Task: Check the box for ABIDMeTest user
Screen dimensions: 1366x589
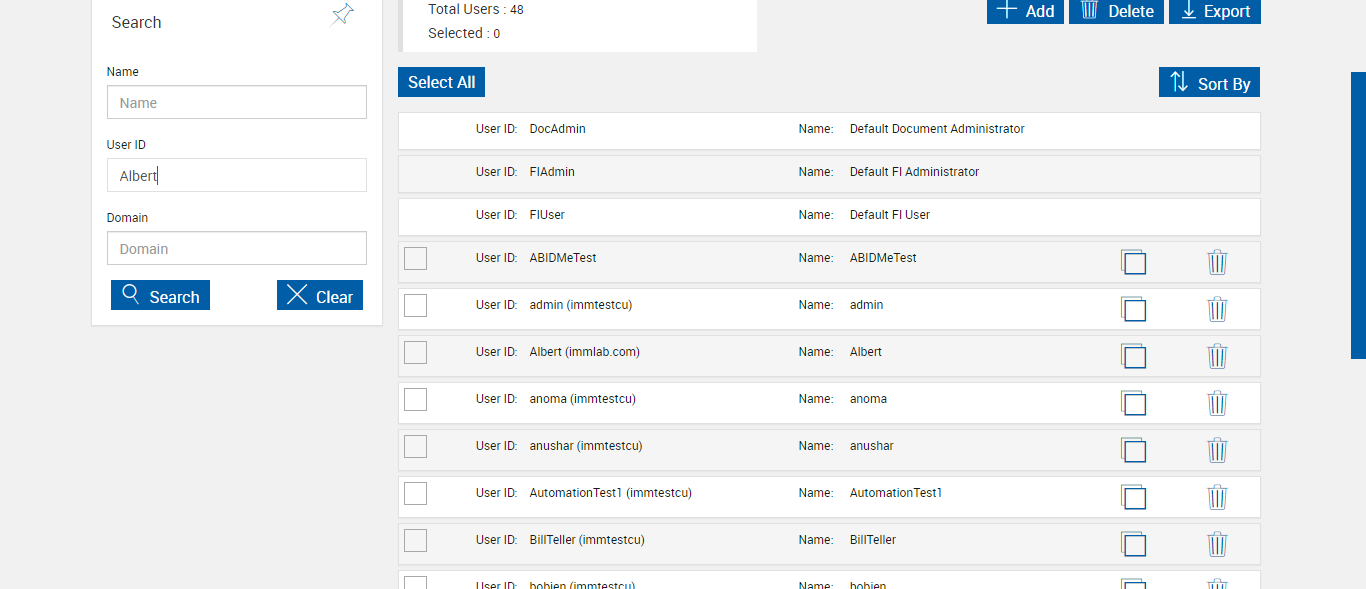Action: [415, 258]
